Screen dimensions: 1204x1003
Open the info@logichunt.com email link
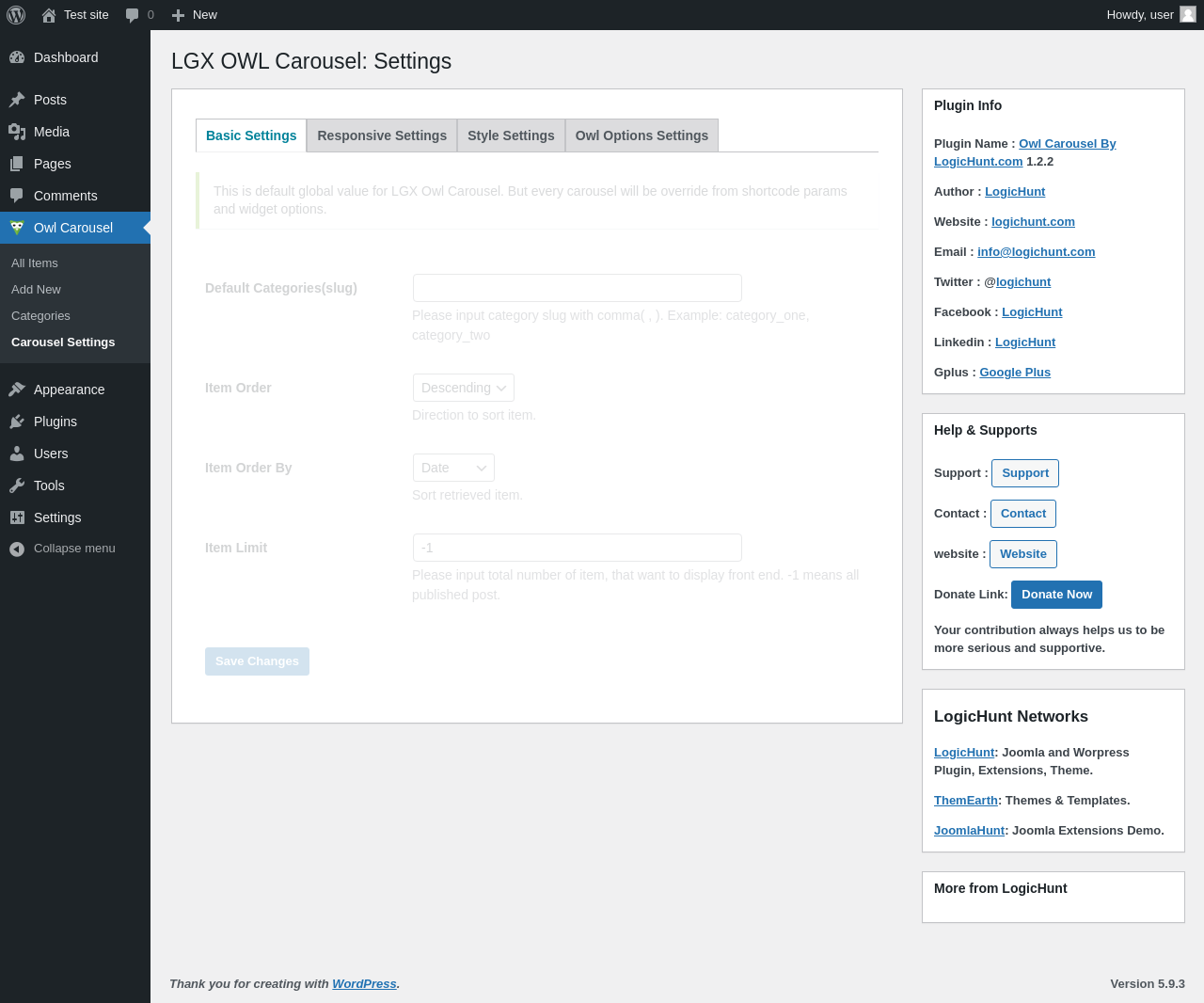coord(1037,252)
